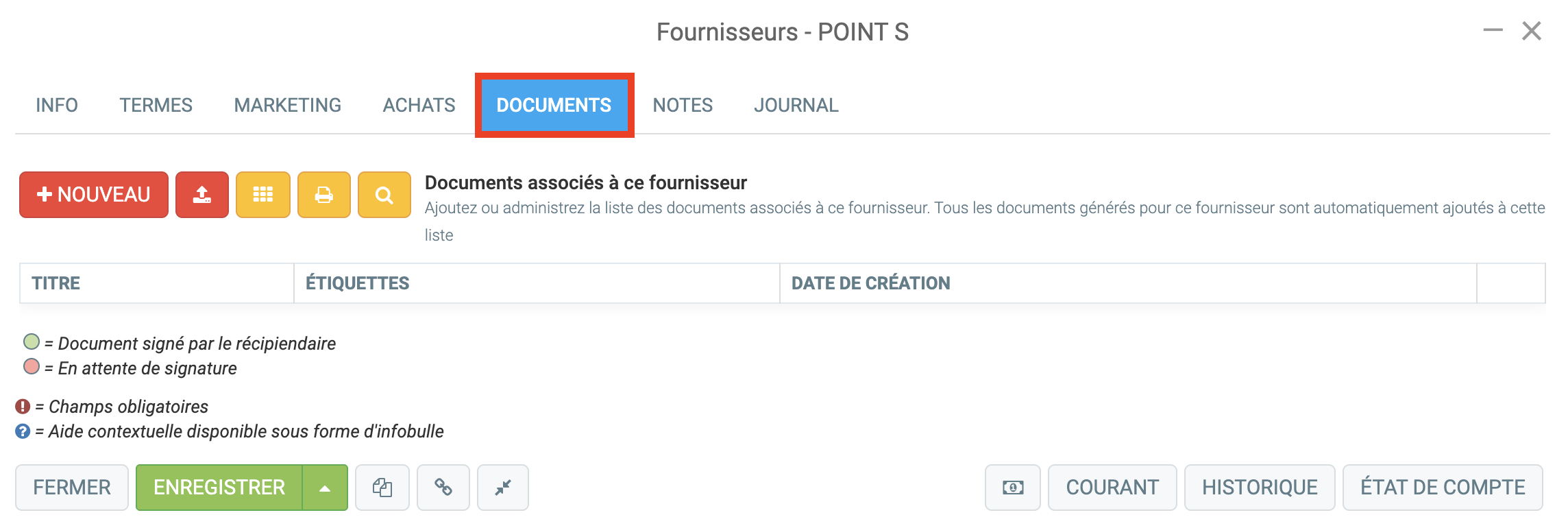This screenshot has height=528, width=1568.
Task: Click the red upload document icon
Action: tap(201, 195)
